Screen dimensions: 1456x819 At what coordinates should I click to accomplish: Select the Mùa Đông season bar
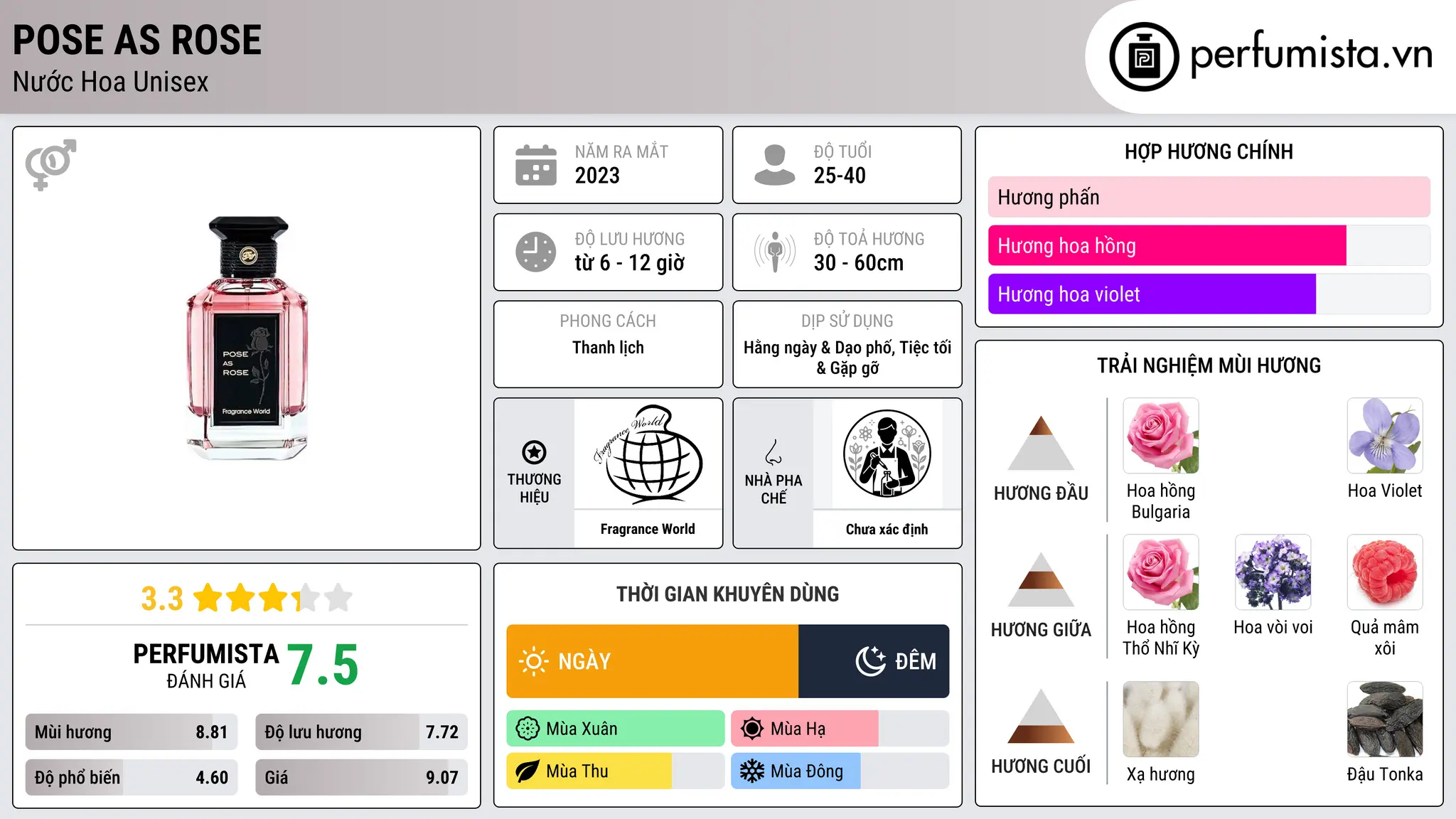[x=840, y=771]
